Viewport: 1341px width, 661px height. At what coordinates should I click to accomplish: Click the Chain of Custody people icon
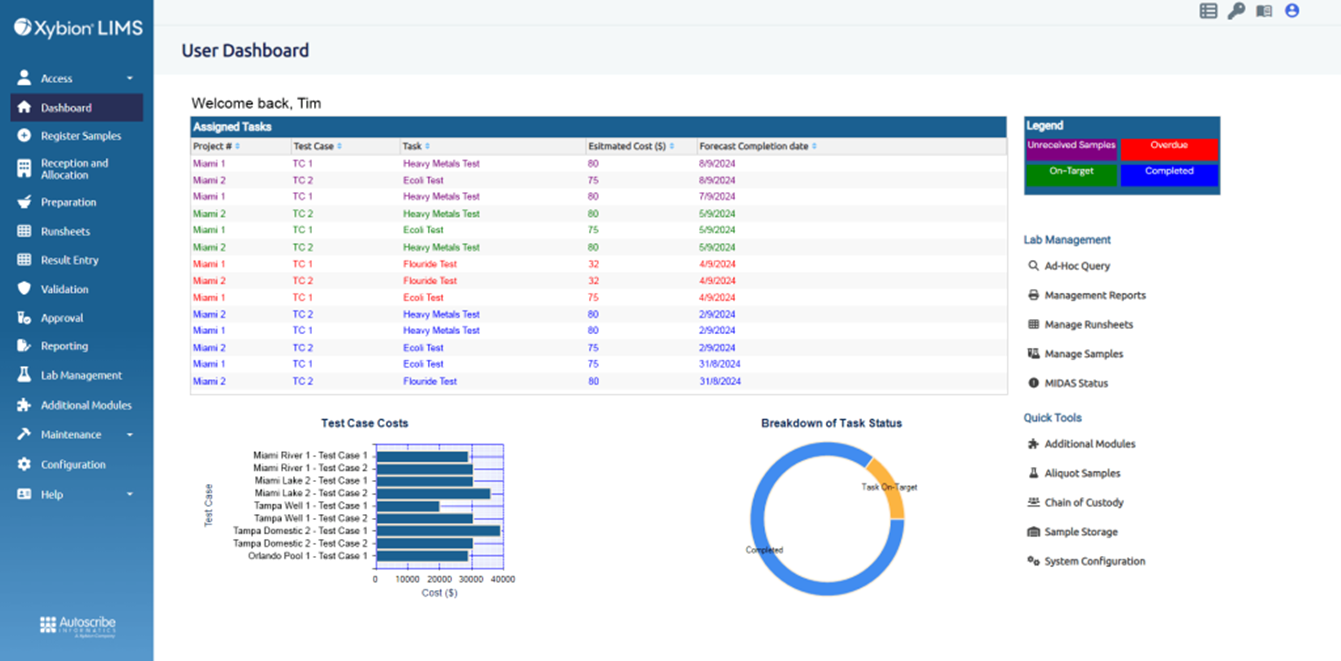coord(1034,502)
